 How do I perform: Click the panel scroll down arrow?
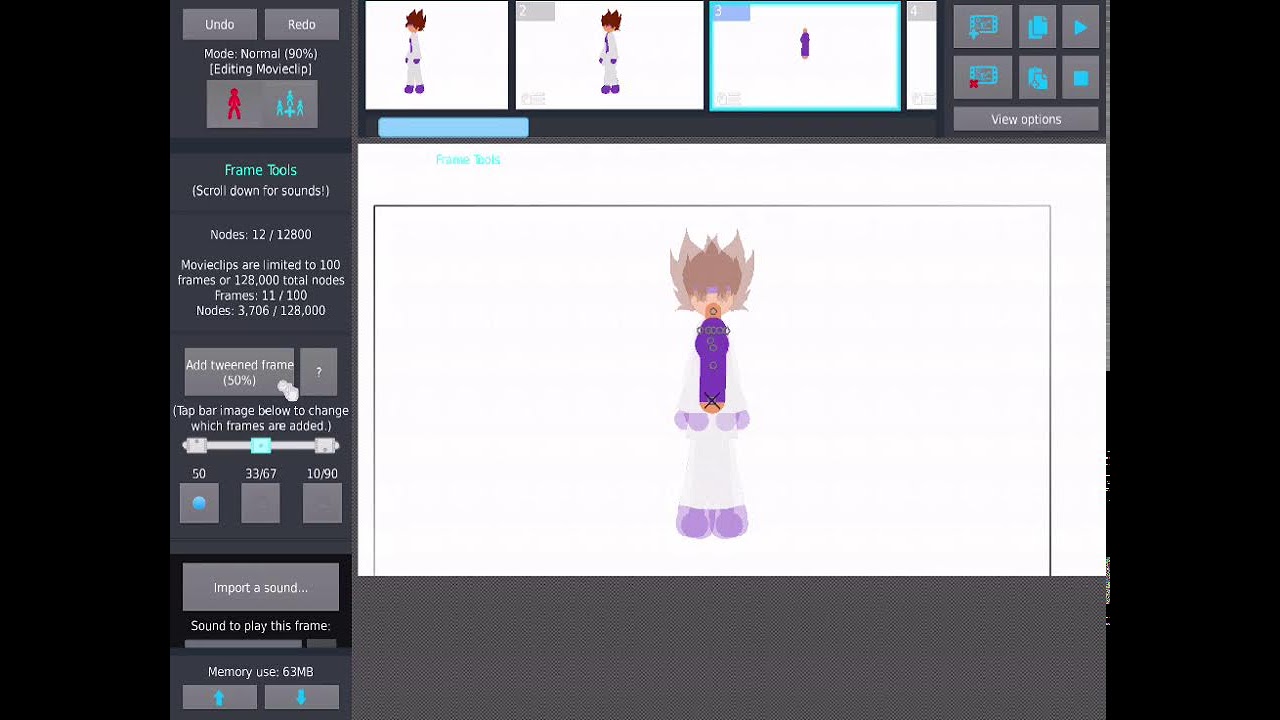pyautogui.click(x=301, y=697)
